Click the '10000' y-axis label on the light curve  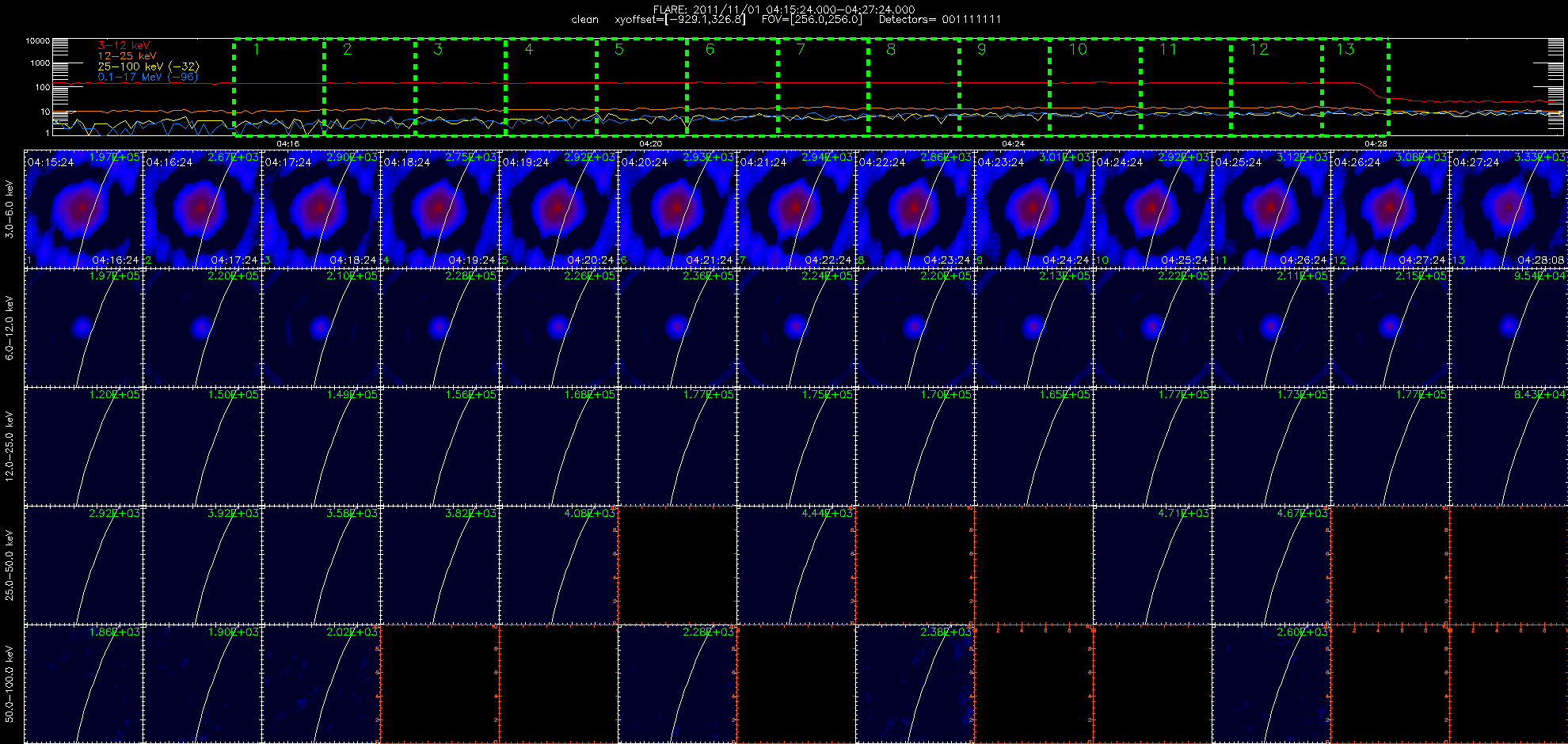pos(37,40)
